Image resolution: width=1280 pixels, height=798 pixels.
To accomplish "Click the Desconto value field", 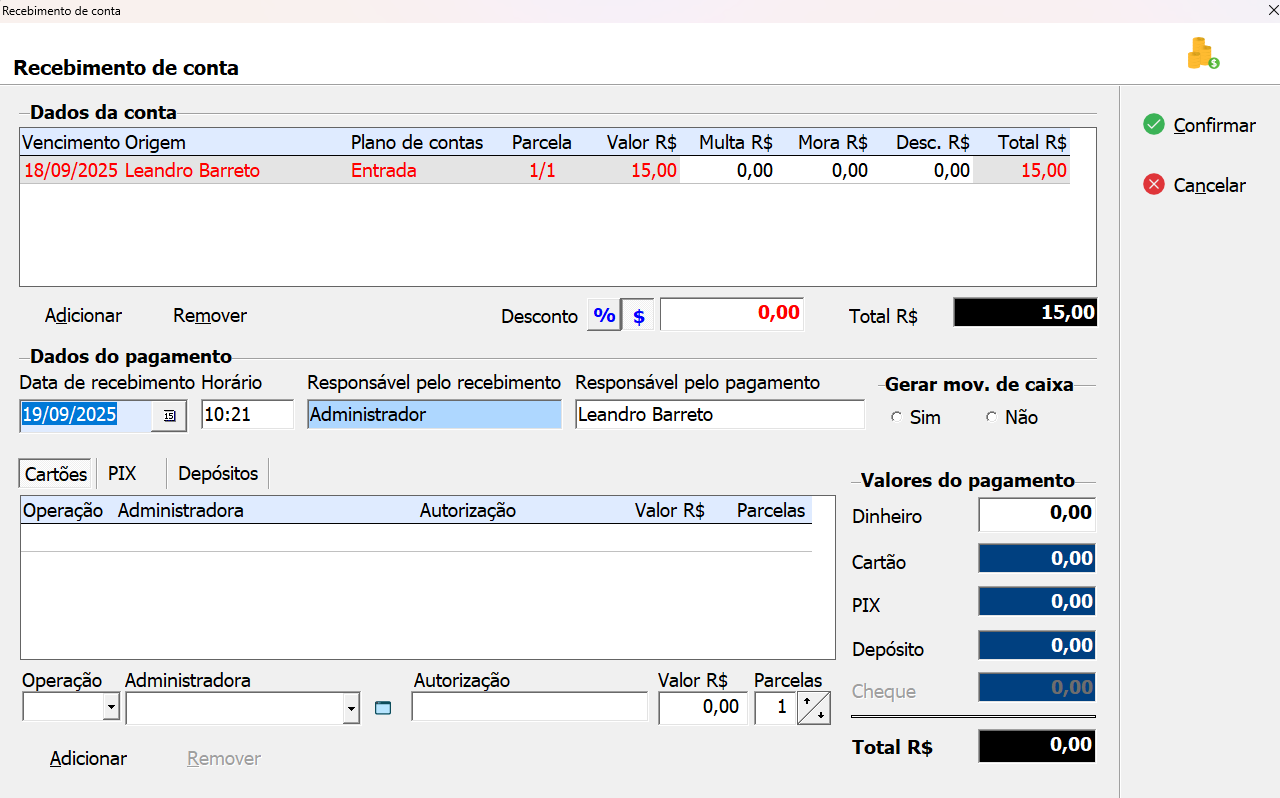I will [x=732, y=314].
